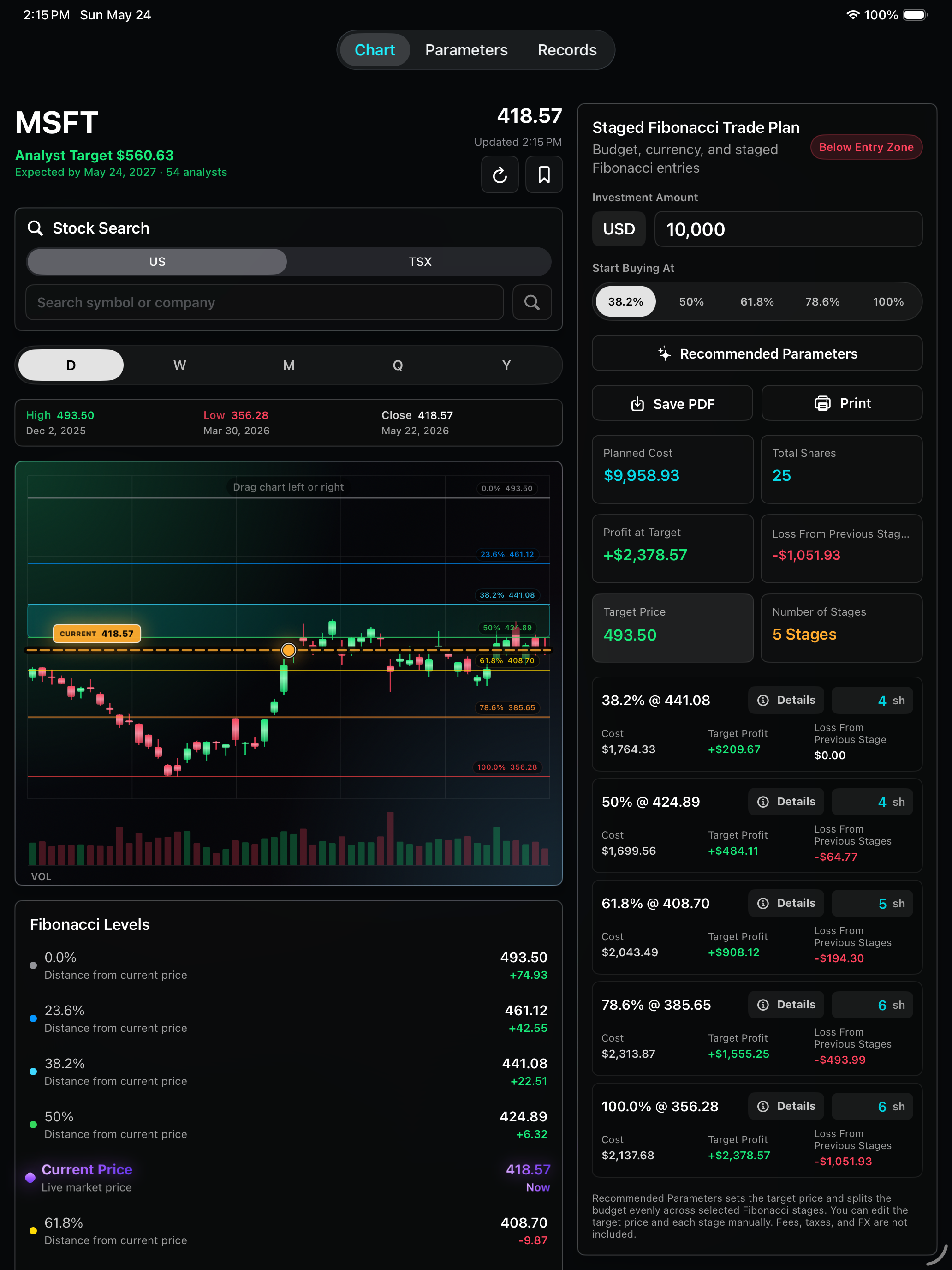Edit shares field of 100.0% stage
This screenshot has width=952, height=1270.
[872, 1107]
